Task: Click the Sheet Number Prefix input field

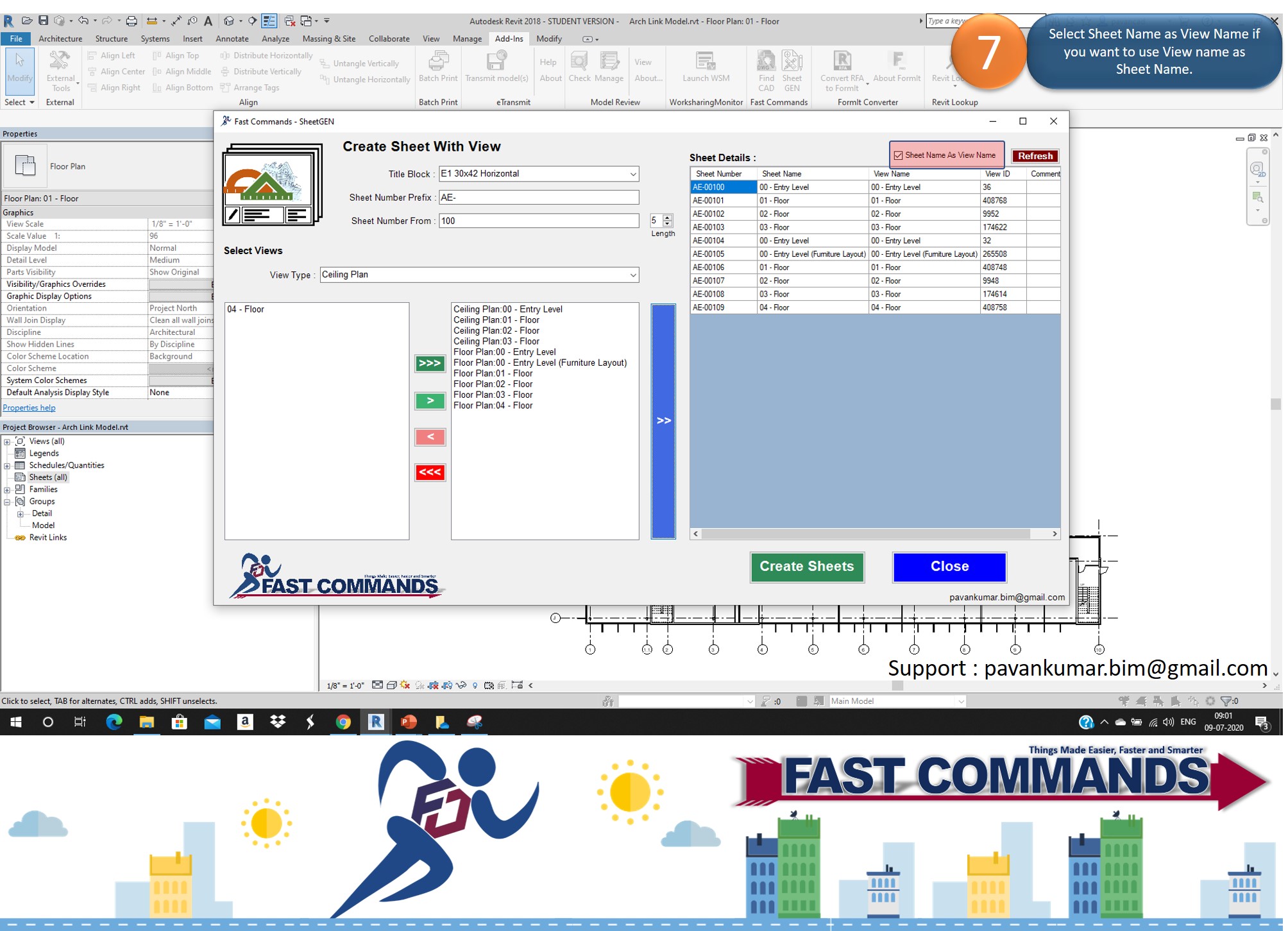Action: click(x=539, y=198)
